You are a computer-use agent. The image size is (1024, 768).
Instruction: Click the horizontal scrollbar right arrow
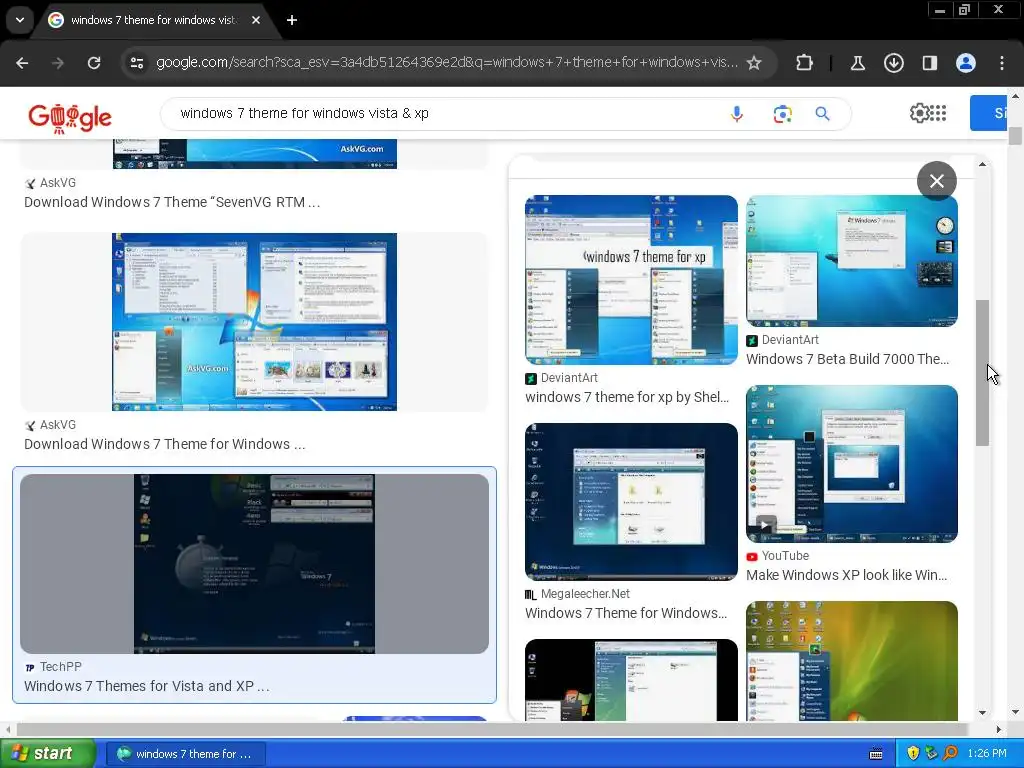(x=999, y=729)
